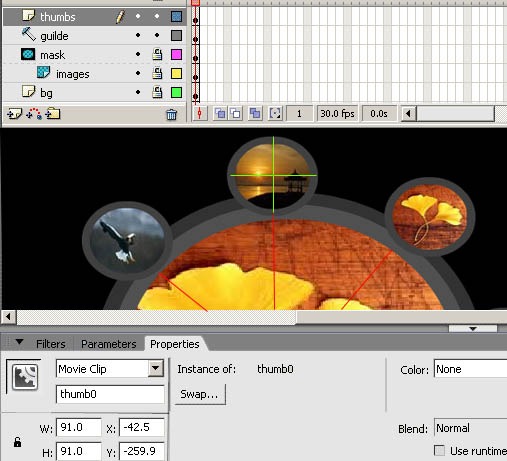
Task: Click bg layer green outline swatch
Action: coord(176,92)
